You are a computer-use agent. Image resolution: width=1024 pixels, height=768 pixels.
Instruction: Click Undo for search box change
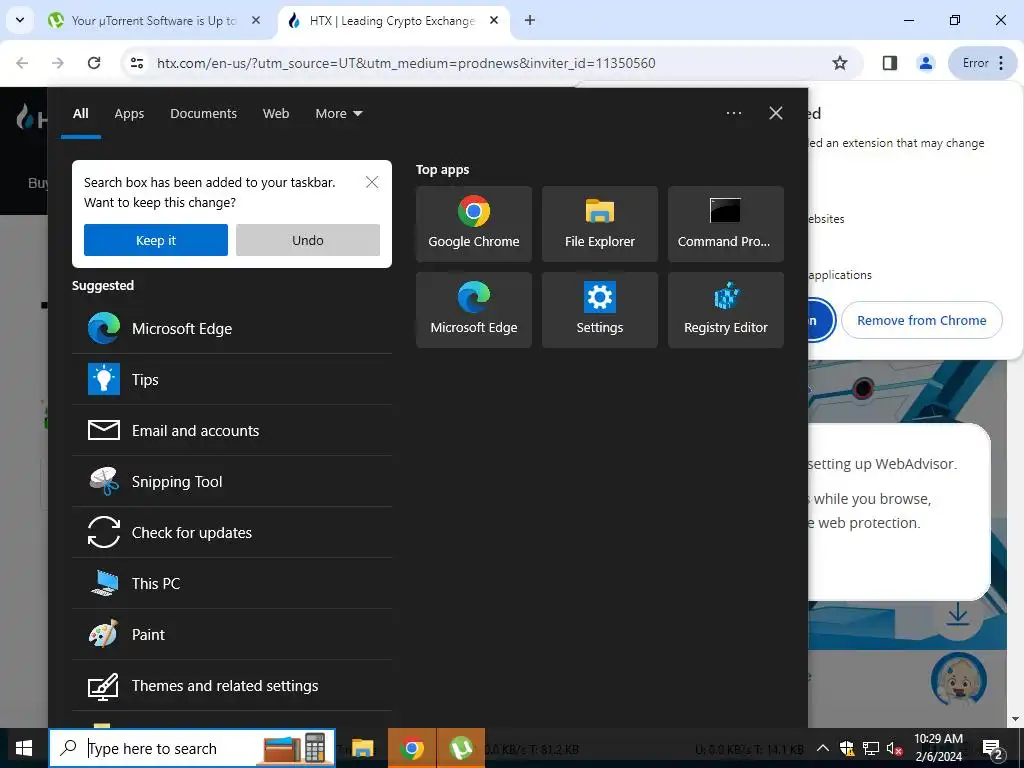click(x=308, y=240)
